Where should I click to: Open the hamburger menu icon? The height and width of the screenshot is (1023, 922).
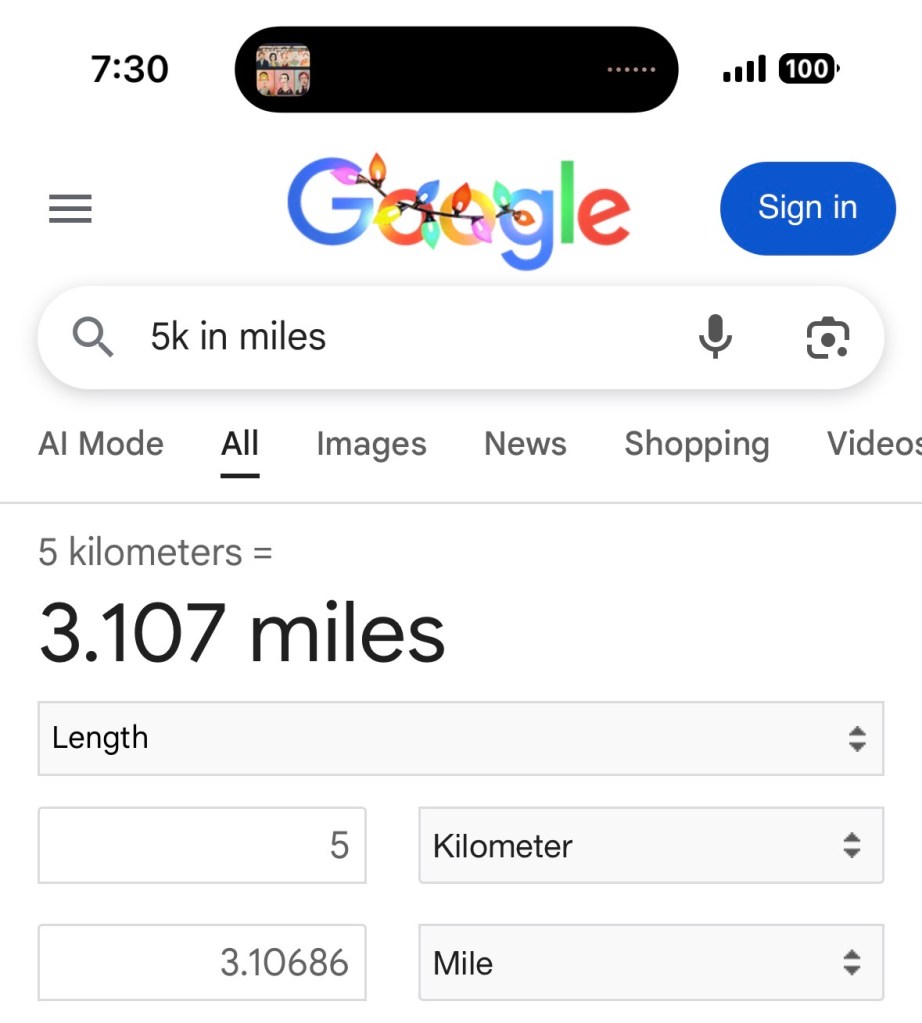point(70,209)
